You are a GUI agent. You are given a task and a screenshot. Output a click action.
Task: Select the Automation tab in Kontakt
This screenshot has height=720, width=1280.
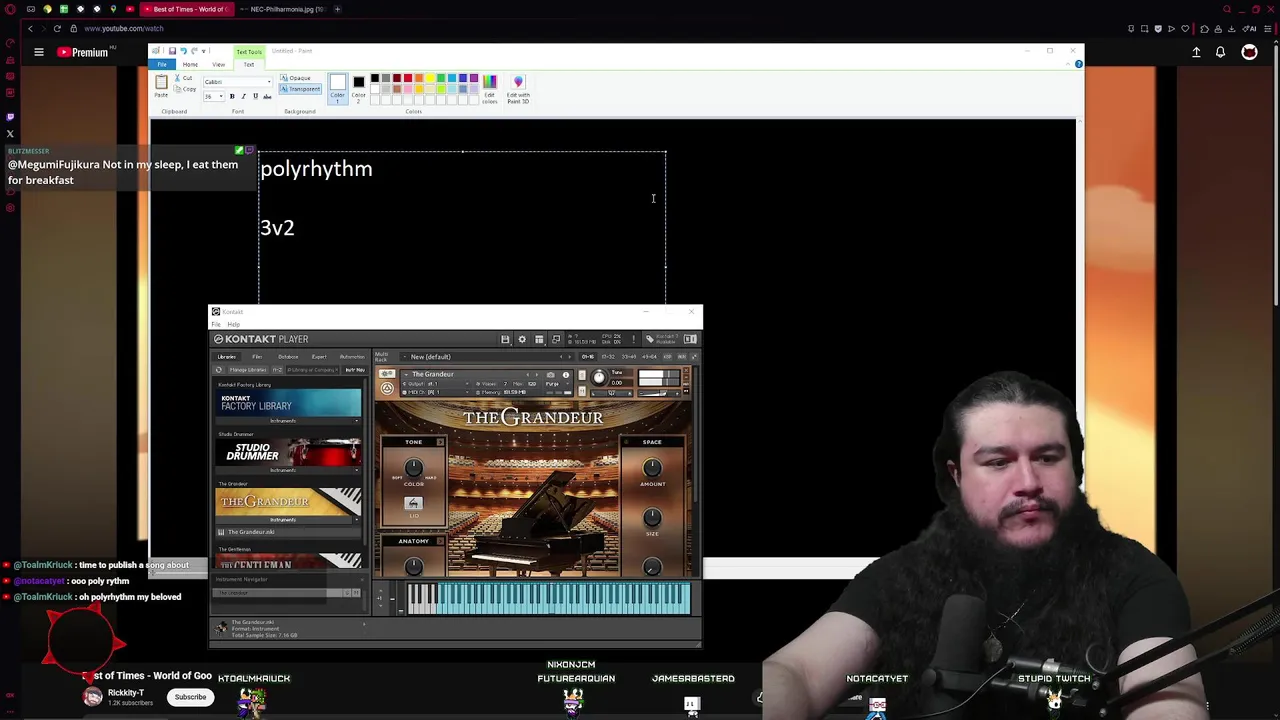tap(352, 357)
